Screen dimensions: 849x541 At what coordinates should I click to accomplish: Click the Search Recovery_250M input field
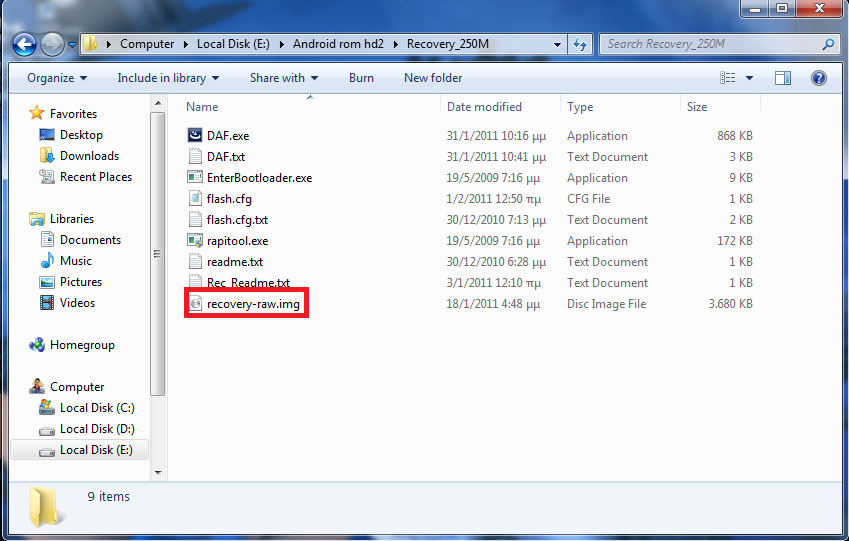click(710, 44)
